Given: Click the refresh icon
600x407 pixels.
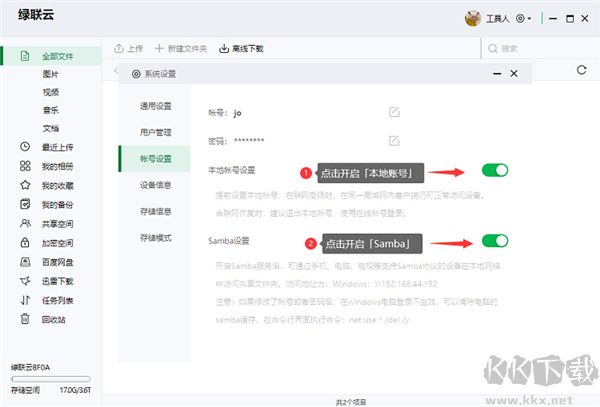Looking at the screenshot, I should [x=582, y=70].
